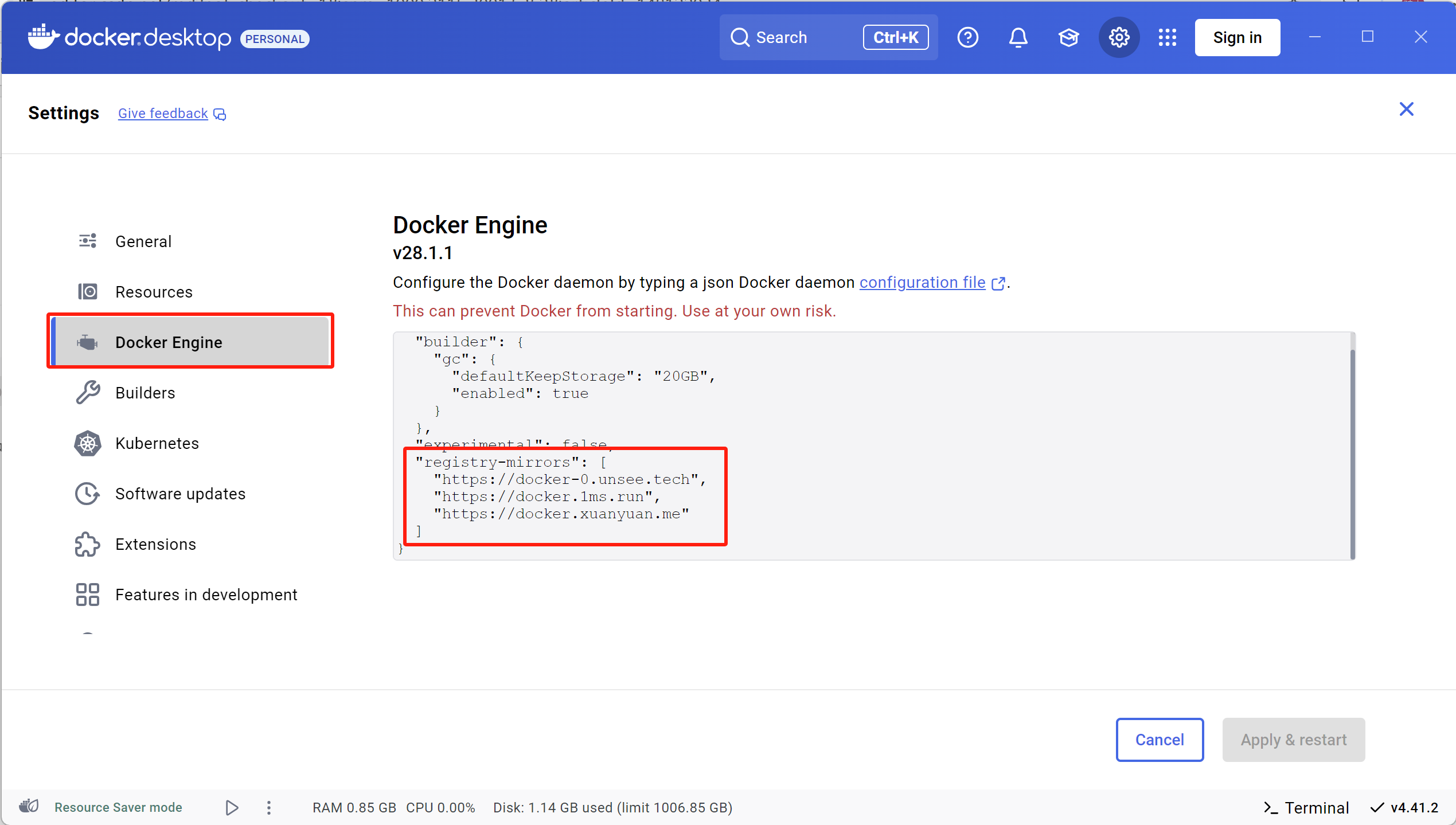Screen dimensions: 1456x825
Task: Open the three-dot menu in status bar
Action: [x=268, y=807]
